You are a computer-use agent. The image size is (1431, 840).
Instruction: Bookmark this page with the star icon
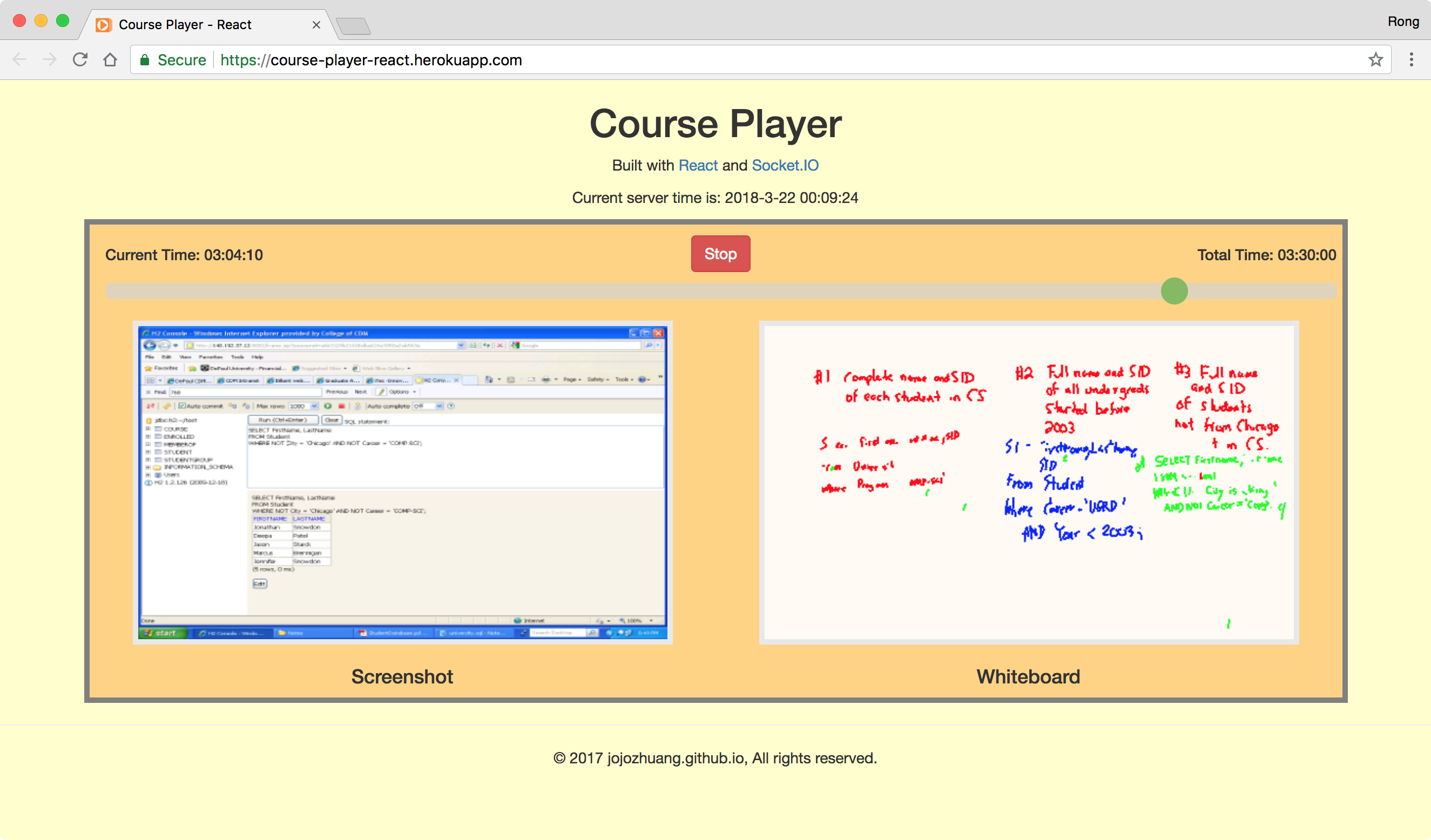coord(1375,59)
